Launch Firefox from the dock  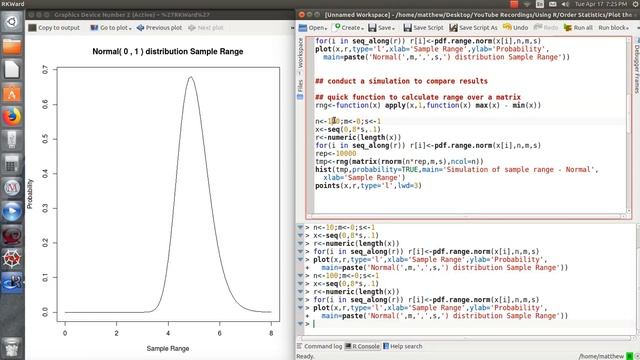click(11, 117)
